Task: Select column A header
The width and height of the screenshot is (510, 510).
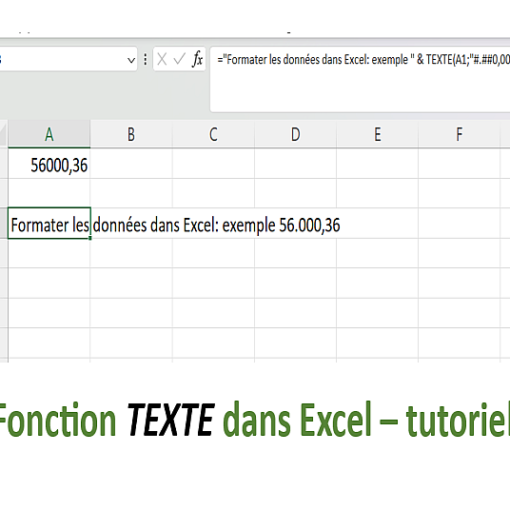Action: pos(49,134)
